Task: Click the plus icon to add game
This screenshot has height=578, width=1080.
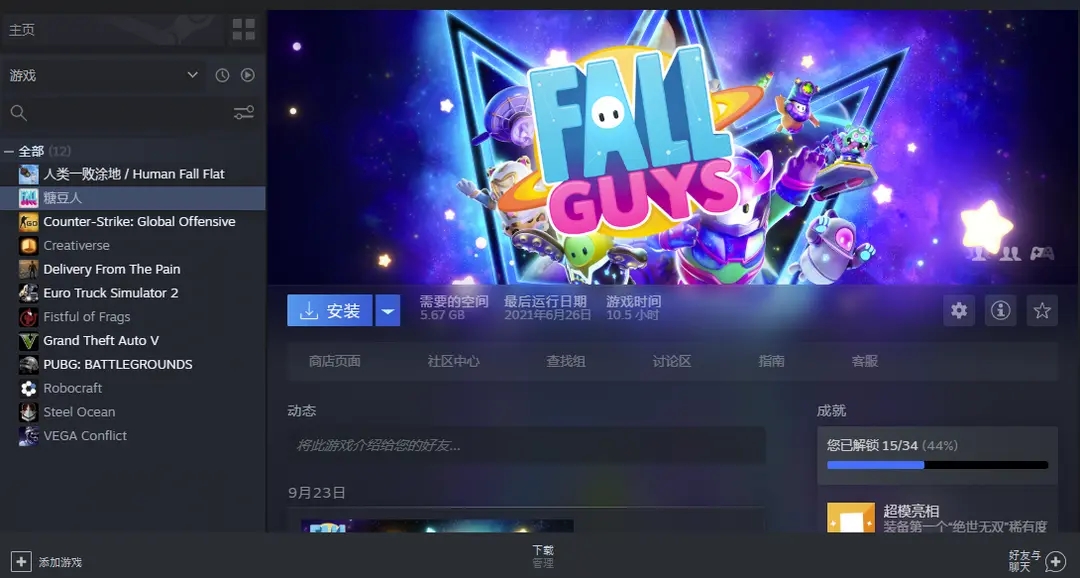Action: (21, 561)
